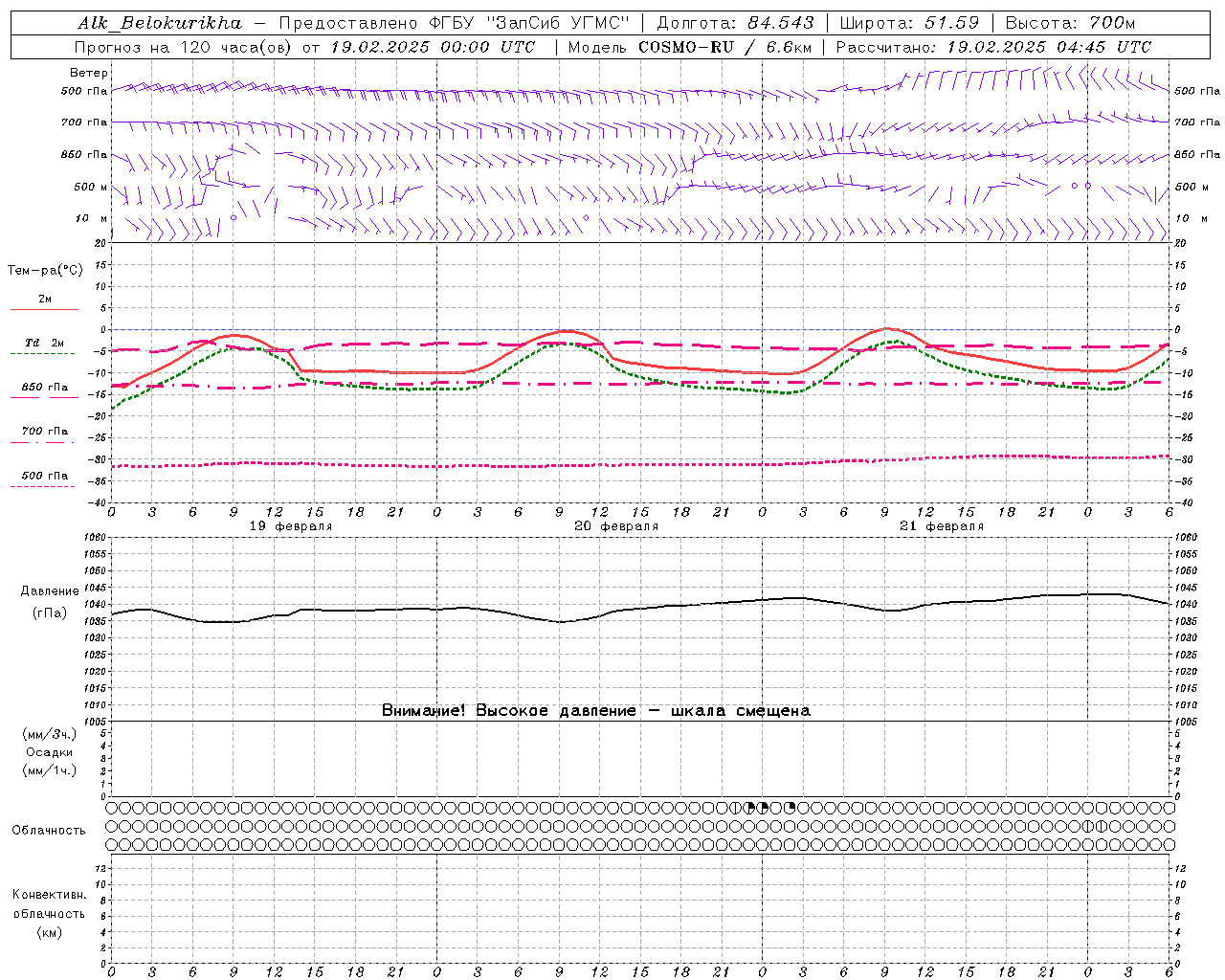The width and height of the screenshot is (1225, 980).
Task: Select the Высота: 700м value
Action: click(x=1070, y=23)
